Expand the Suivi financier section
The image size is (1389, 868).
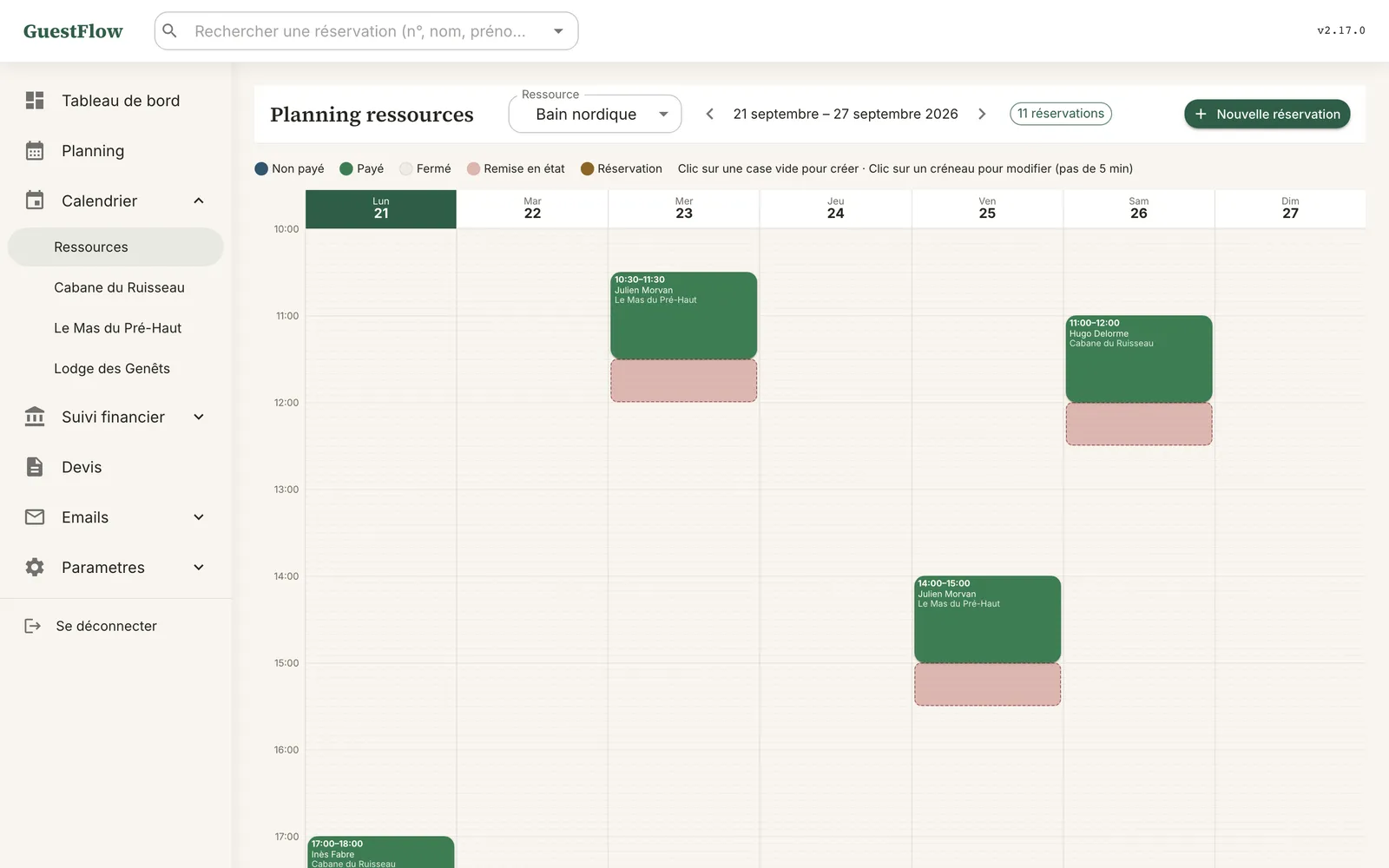[x=199, y=418]
